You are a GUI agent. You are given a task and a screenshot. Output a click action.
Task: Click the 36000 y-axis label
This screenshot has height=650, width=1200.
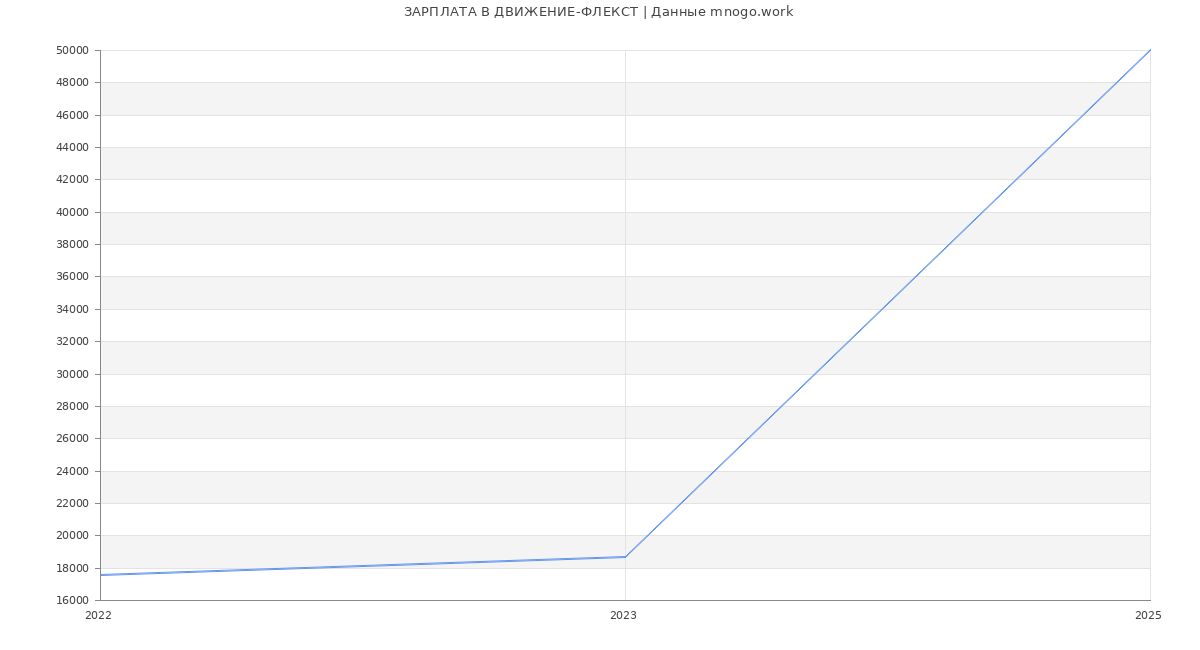(73, 276)
